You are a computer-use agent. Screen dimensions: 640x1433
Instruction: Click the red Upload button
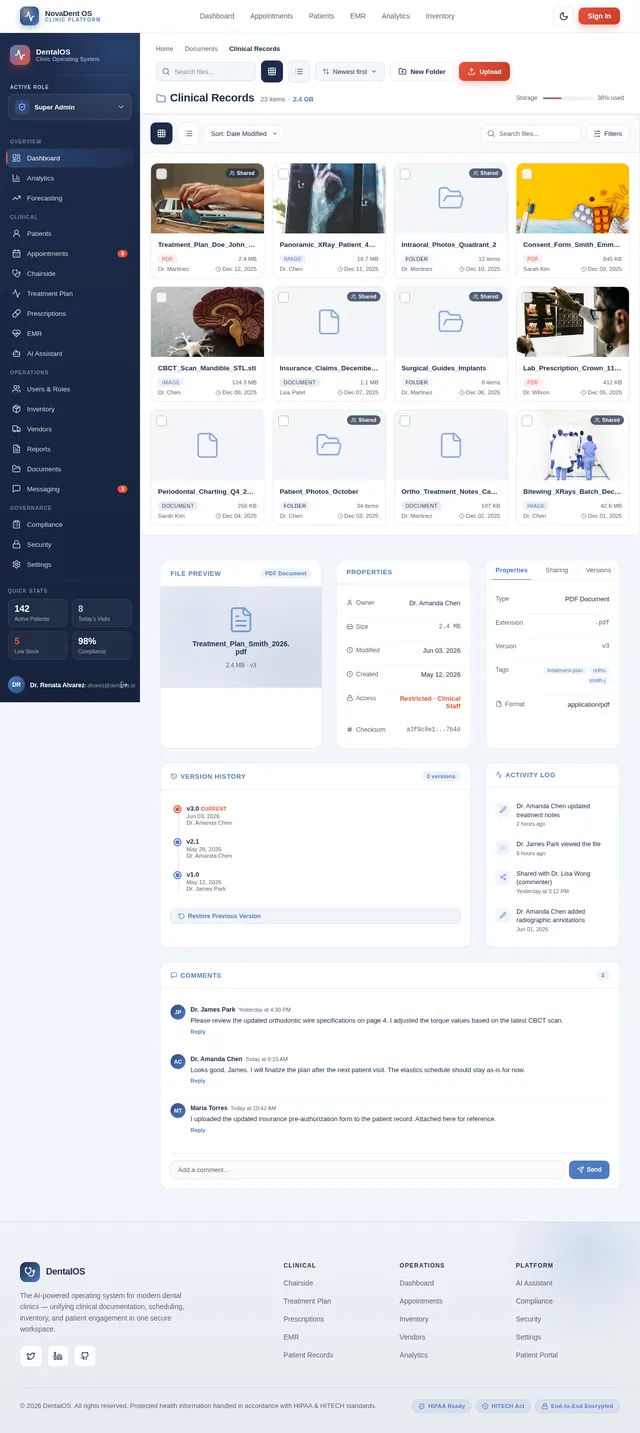[484, 72]
